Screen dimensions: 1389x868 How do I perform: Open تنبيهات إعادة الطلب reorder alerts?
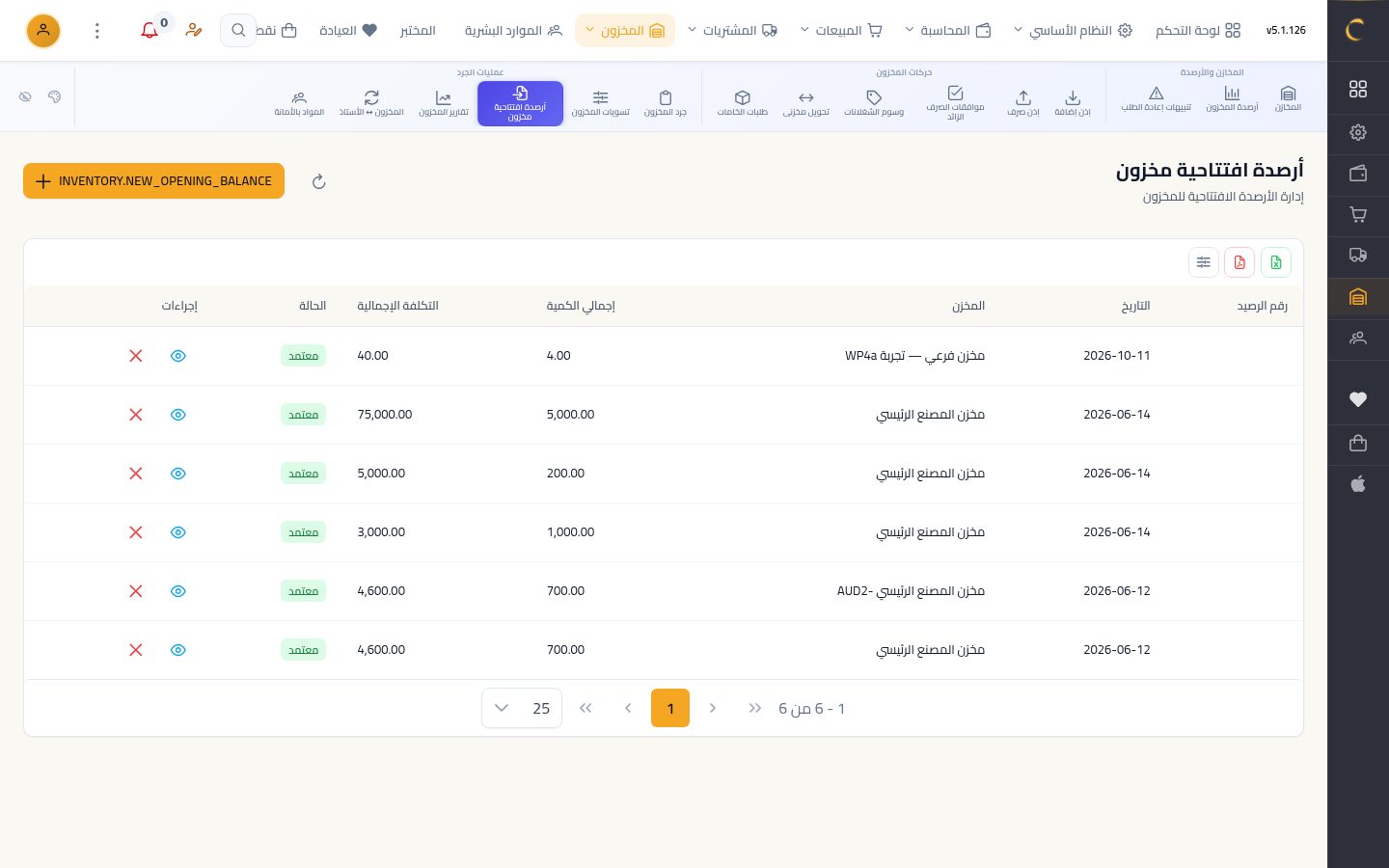(x=1156, y=98)
